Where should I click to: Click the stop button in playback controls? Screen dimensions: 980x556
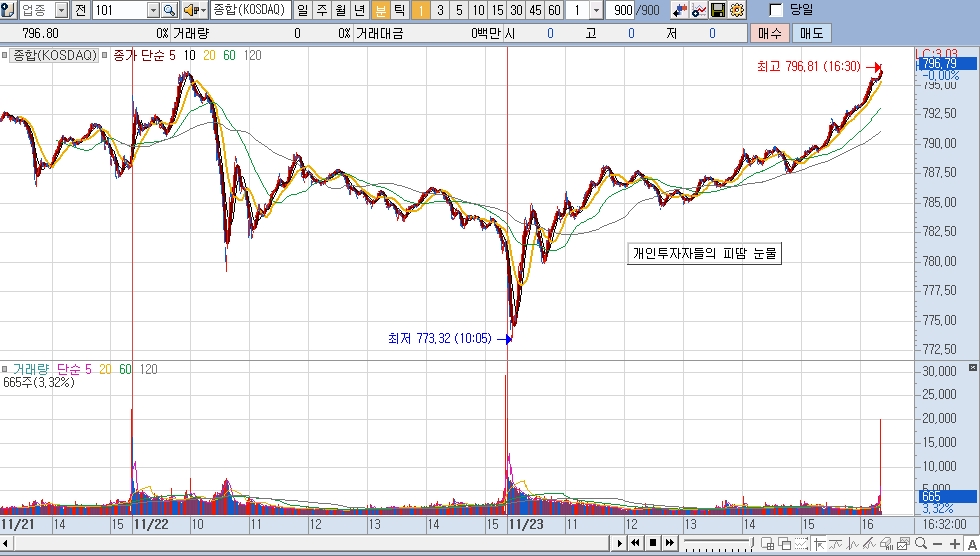click(652, 544)
